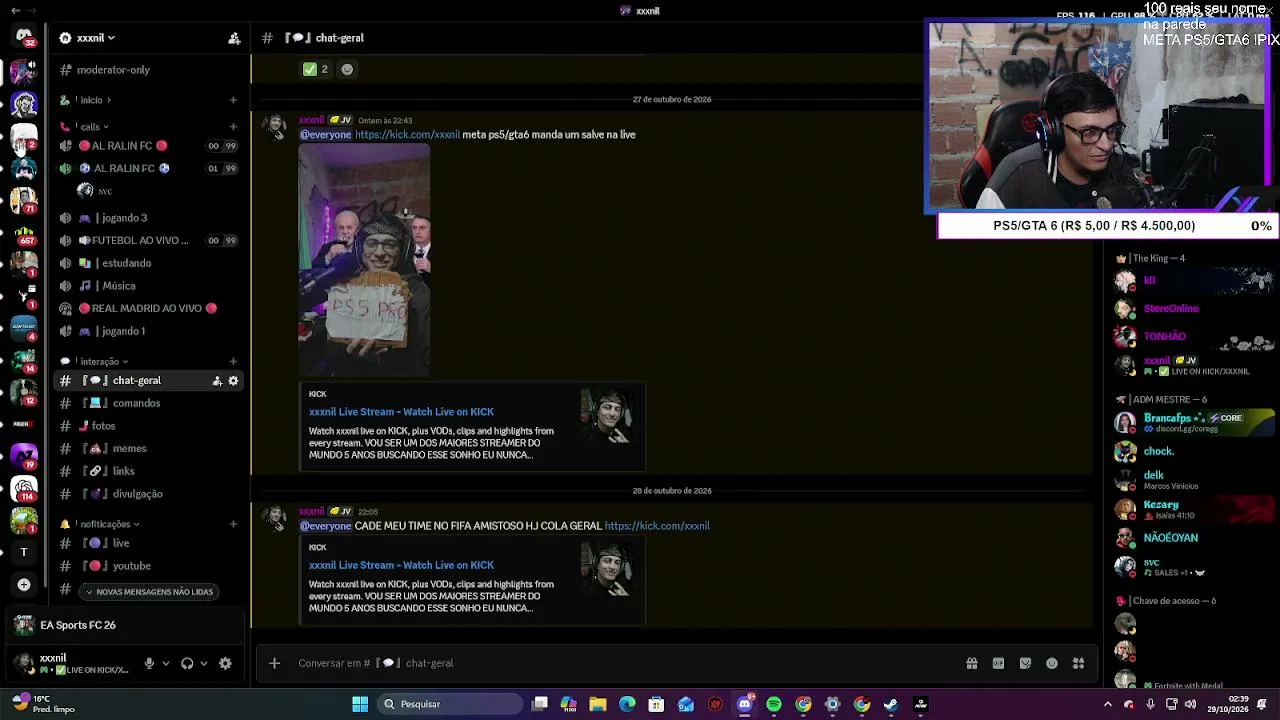The image size is (1280, 720).
Task: Open headphone output options arrow
Action: click(204, 663)
